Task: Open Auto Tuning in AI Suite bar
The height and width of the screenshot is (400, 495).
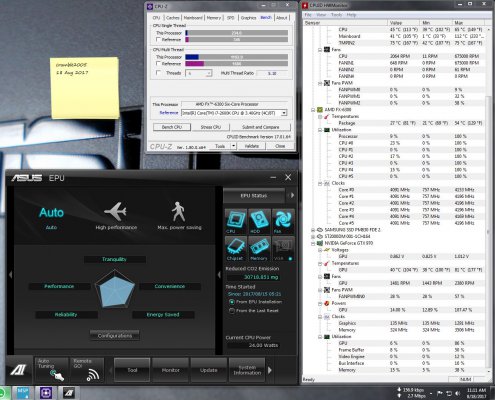Action: pyautogui.click(x=51, y=370)
